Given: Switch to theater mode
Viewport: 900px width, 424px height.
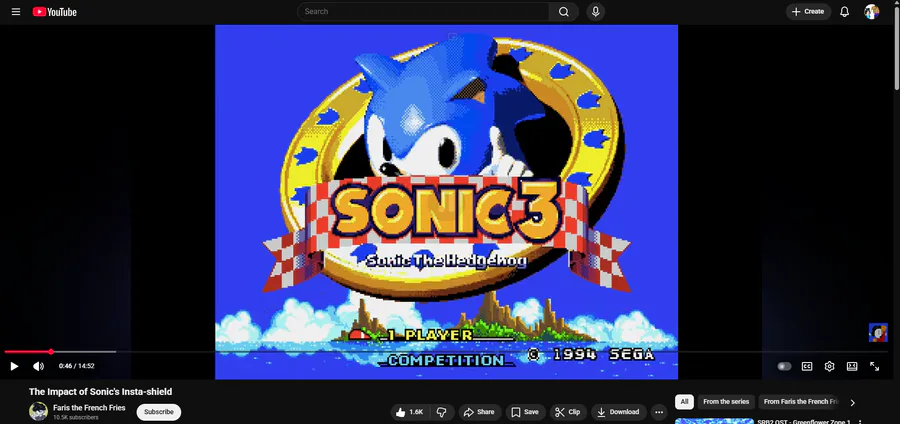Looking at the screenshot, I should pyautogui.click(x=852, y=366).
